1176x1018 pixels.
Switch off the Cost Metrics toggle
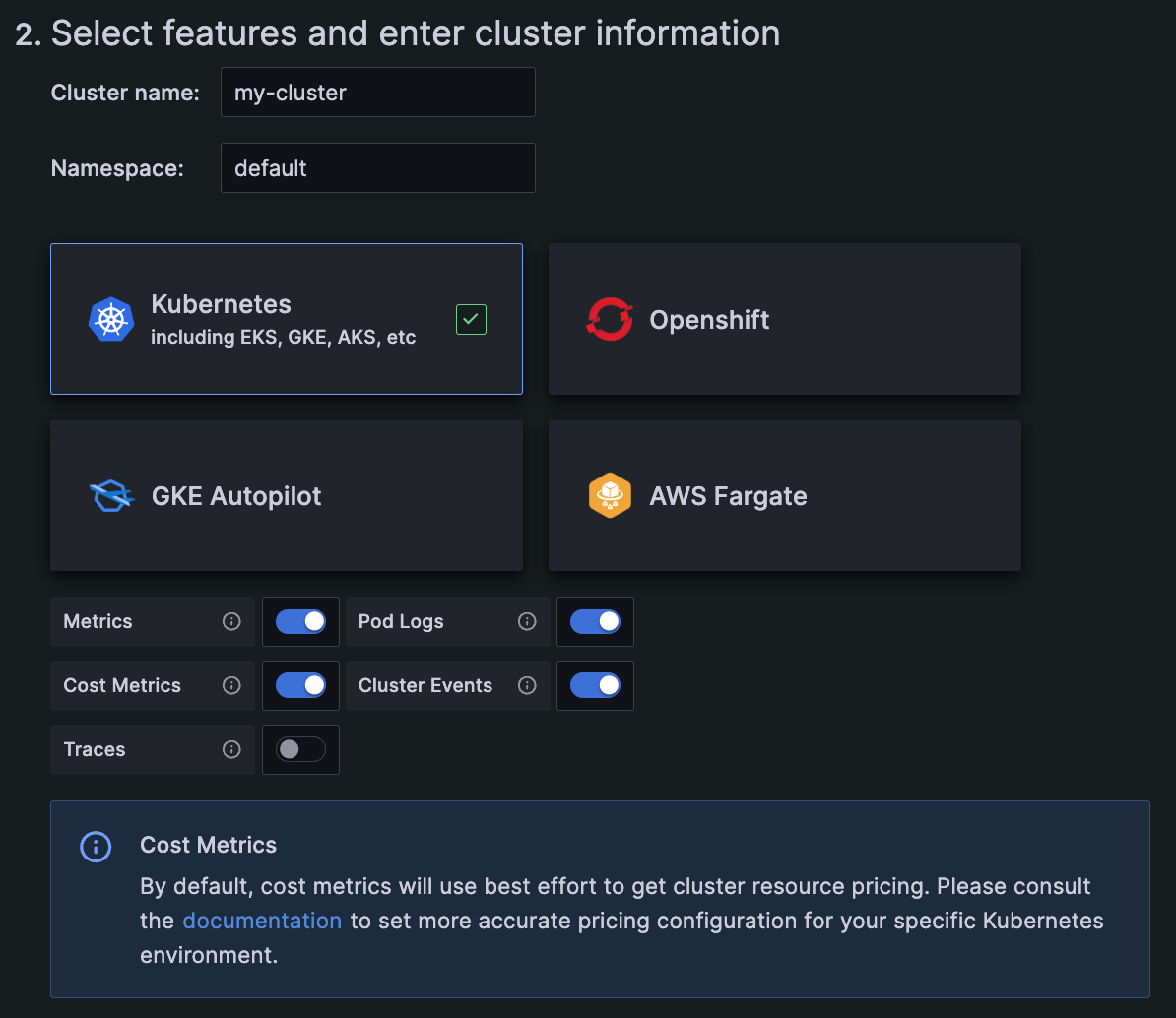300,685
